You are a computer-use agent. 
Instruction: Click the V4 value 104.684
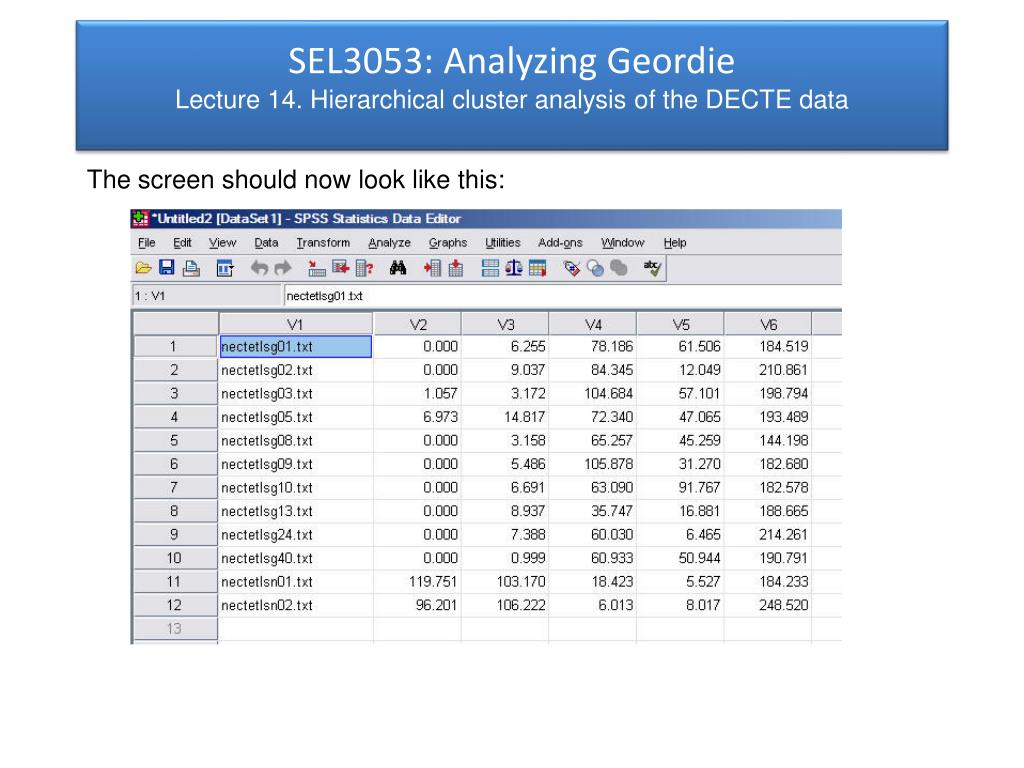click(x=592, y=394)
